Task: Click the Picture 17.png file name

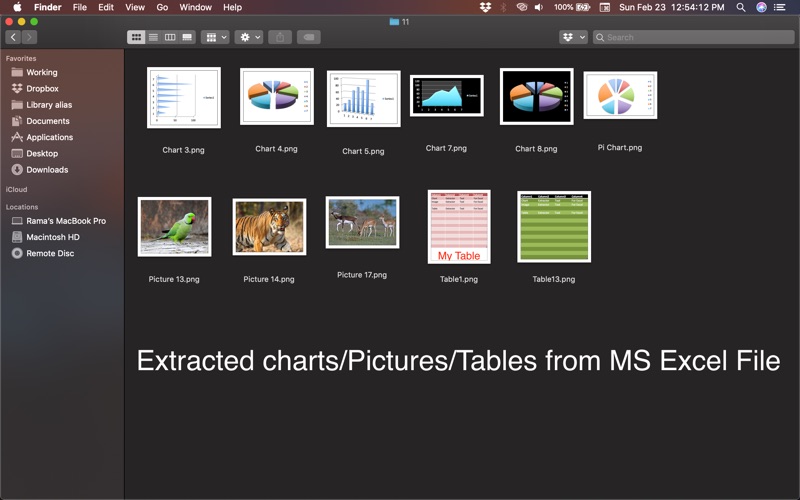Action: pyautogui.click(x=362, y=275)
